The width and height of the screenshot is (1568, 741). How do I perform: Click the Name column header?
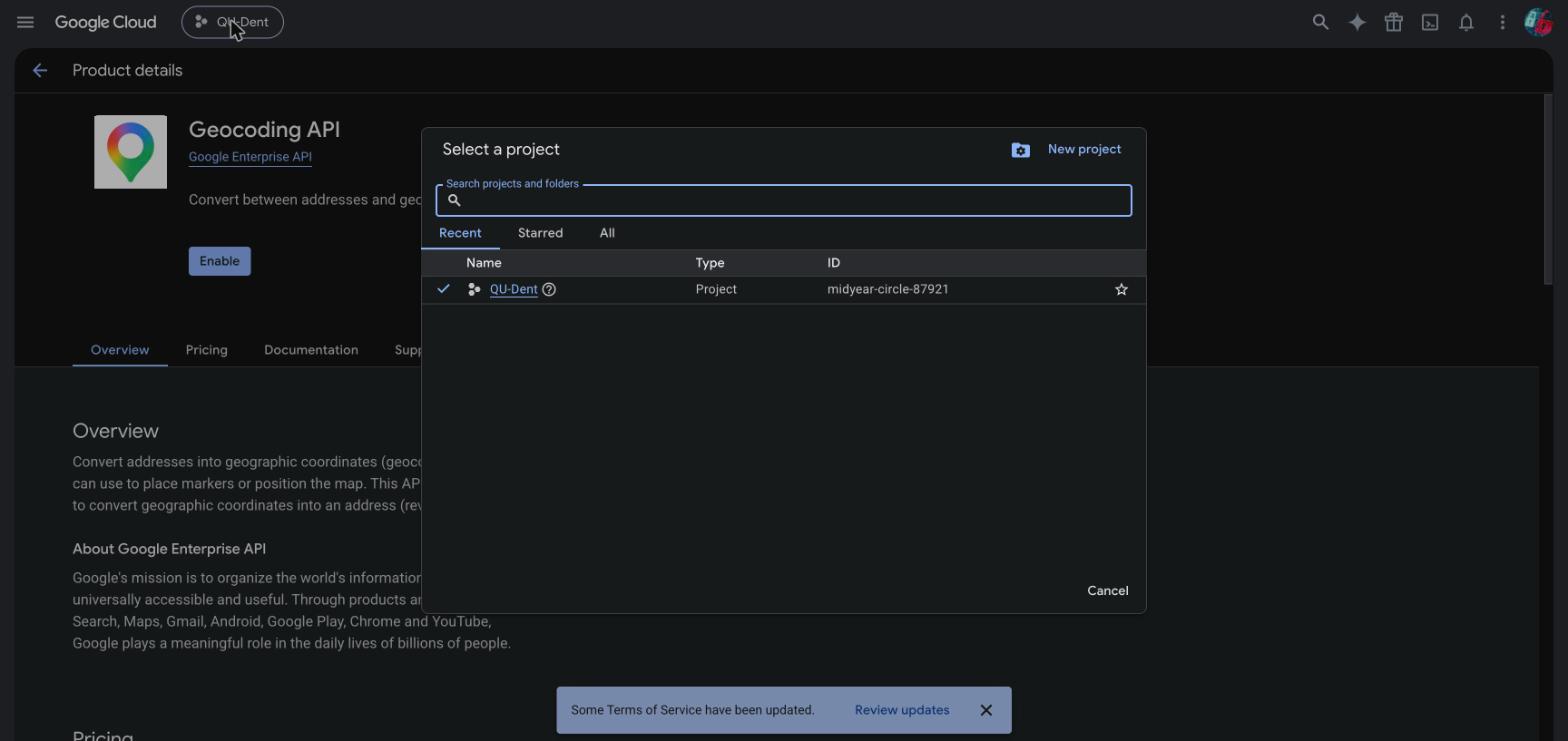484,263
